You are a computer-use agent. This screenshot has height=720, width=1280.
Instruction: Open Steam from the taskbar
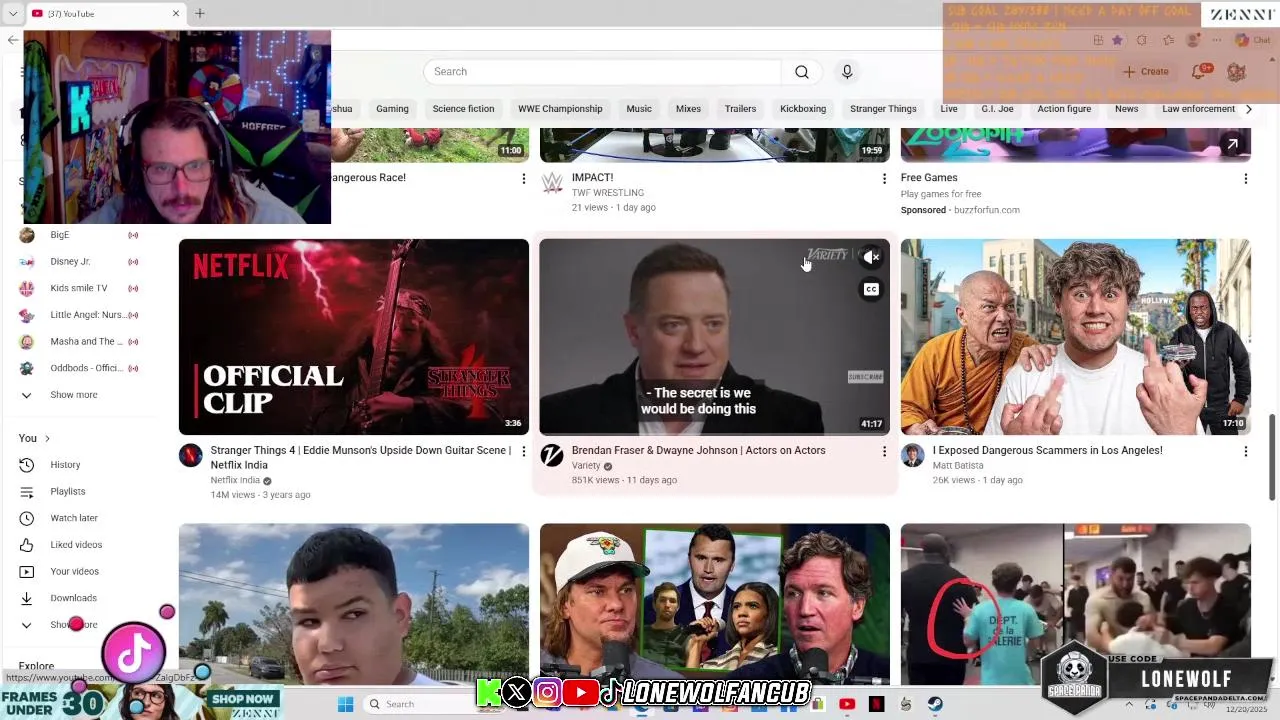pos(935,704)
